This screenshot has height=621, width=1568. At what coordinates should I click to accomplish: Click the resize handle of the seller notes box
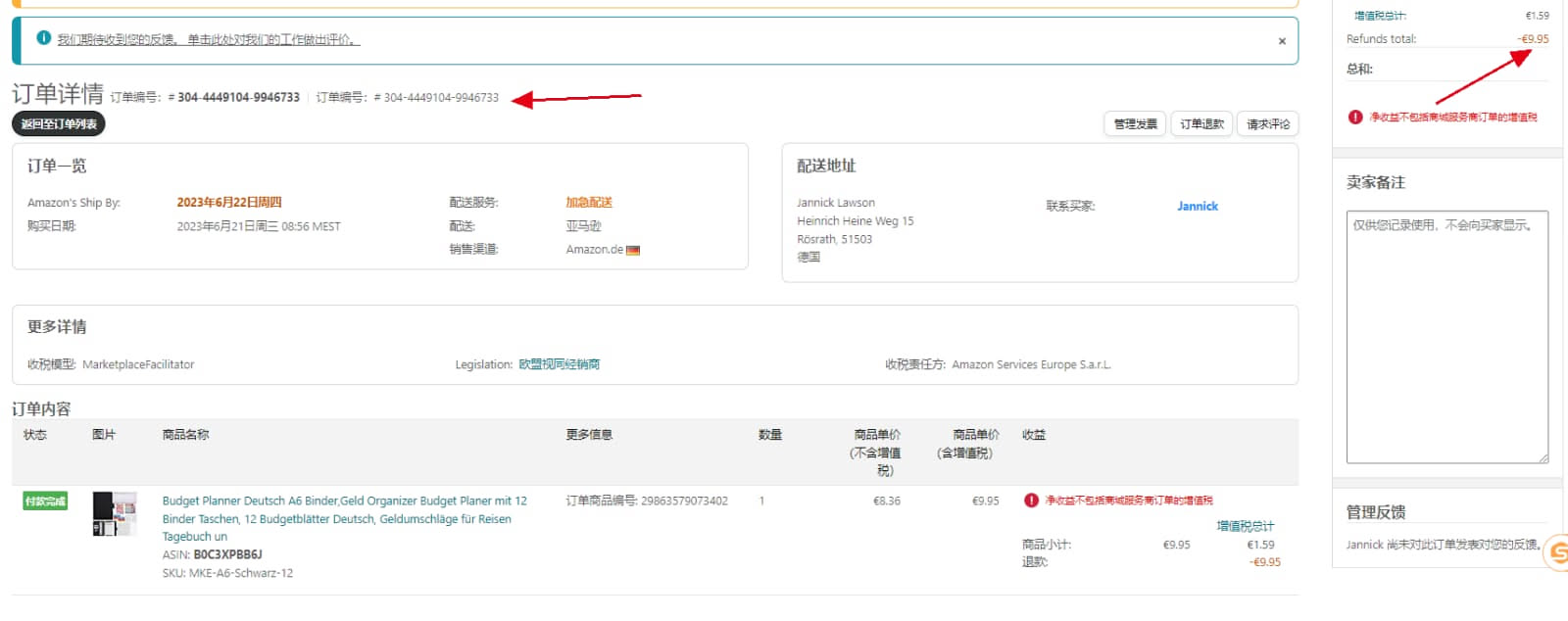click(1543, 457)
